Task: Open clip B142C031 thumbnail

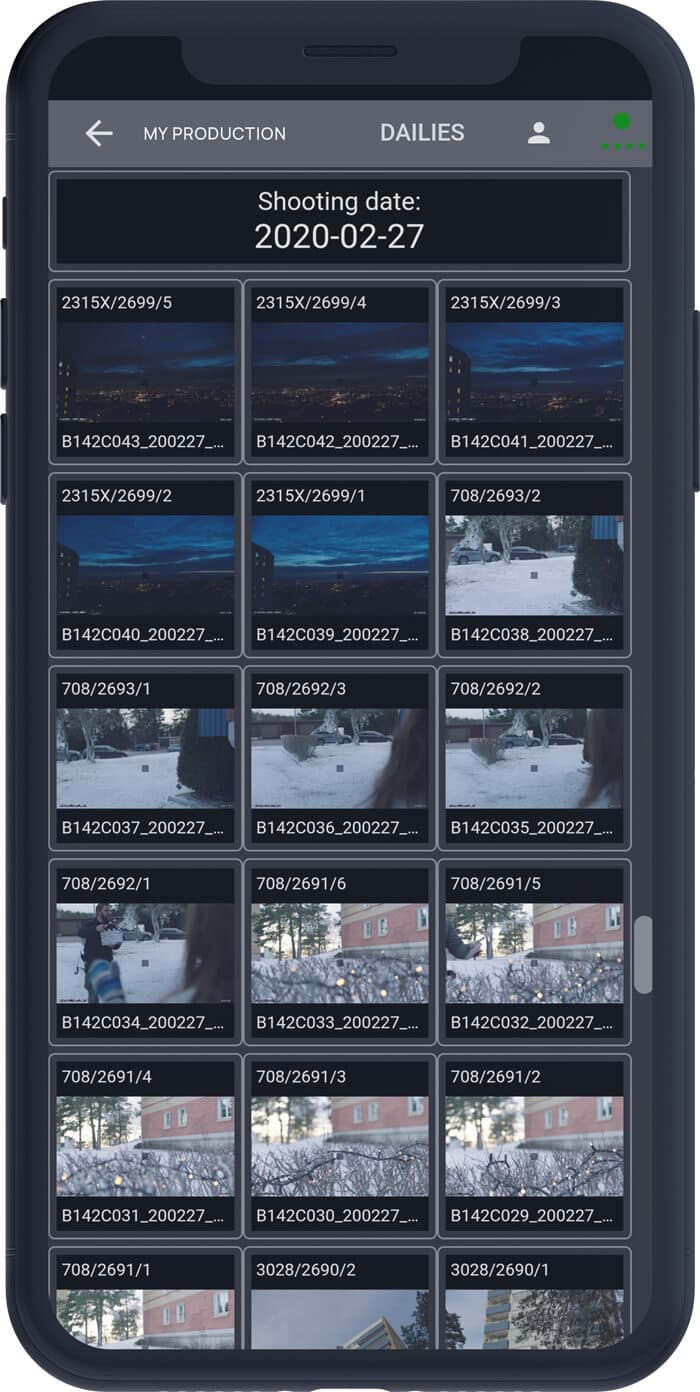Action: pyautogui.click(x=145, y=1144)
